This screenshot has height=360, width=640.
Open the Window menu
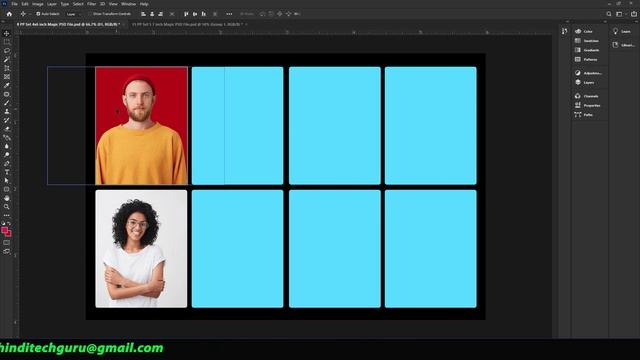[128, 4]
